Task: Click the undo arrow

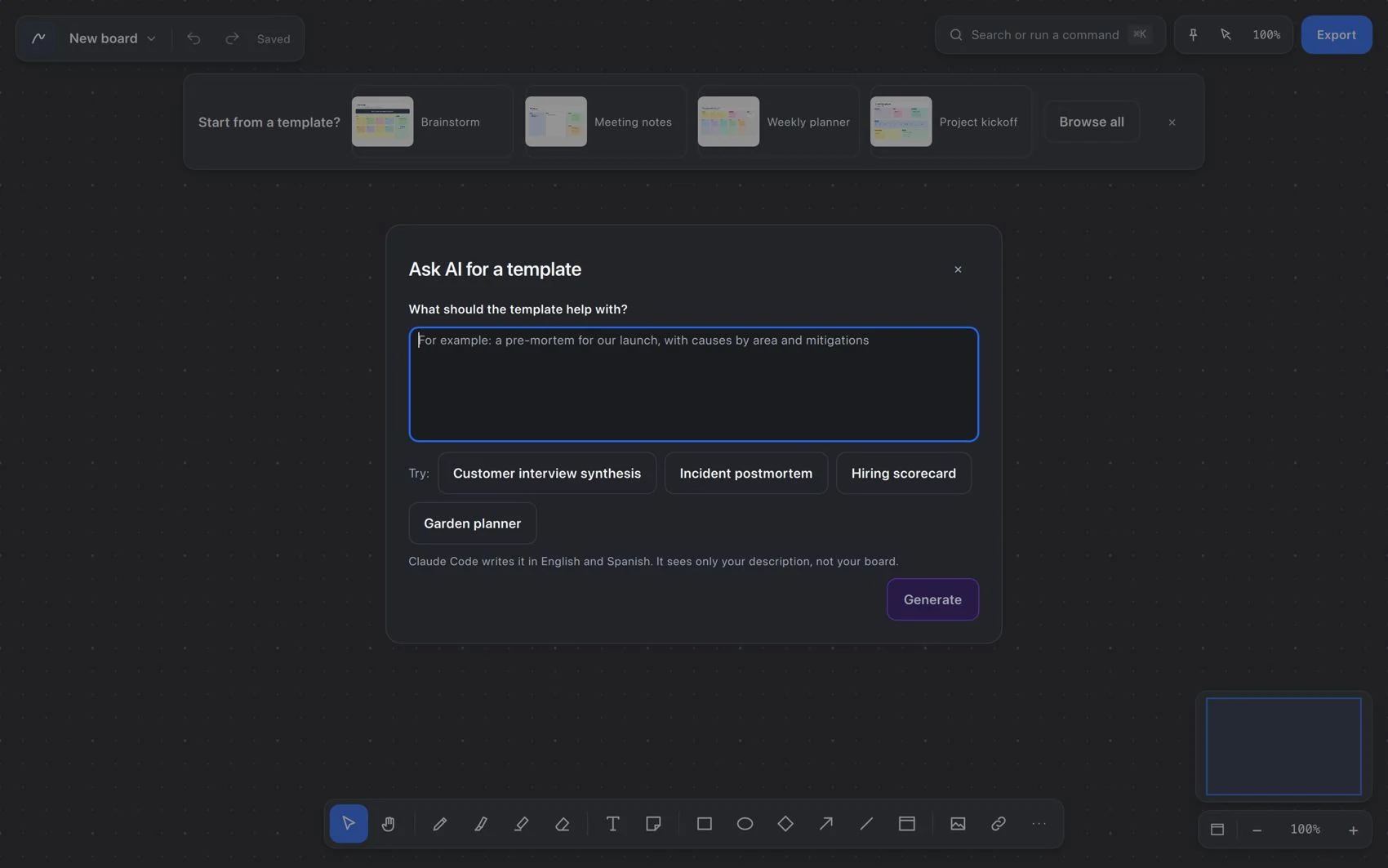Action: click(x=194, y=38)
